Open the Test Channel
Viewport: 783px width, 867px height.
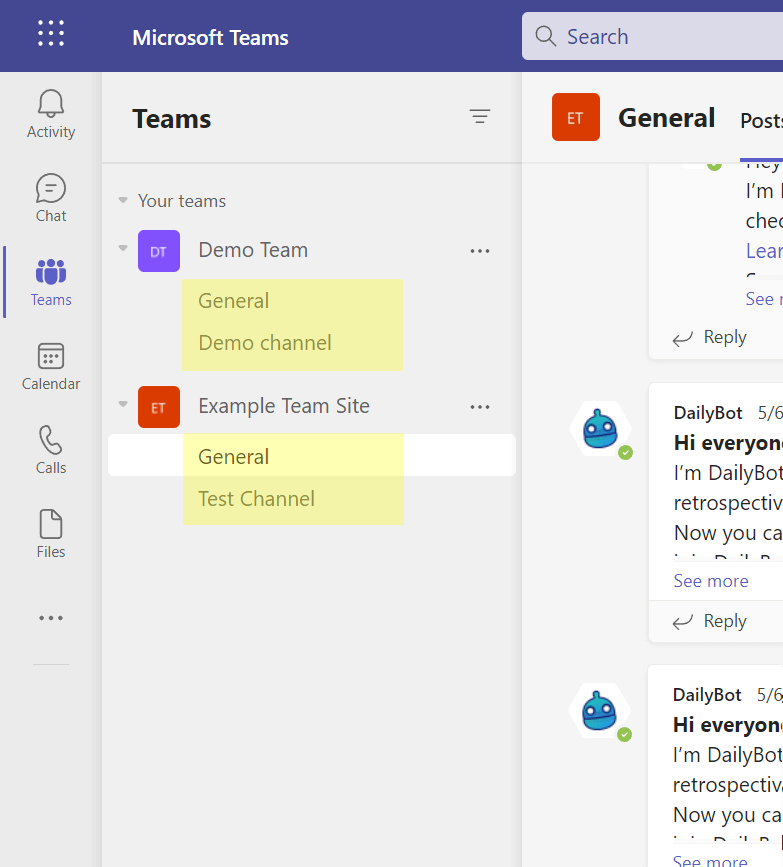(257, 499)
